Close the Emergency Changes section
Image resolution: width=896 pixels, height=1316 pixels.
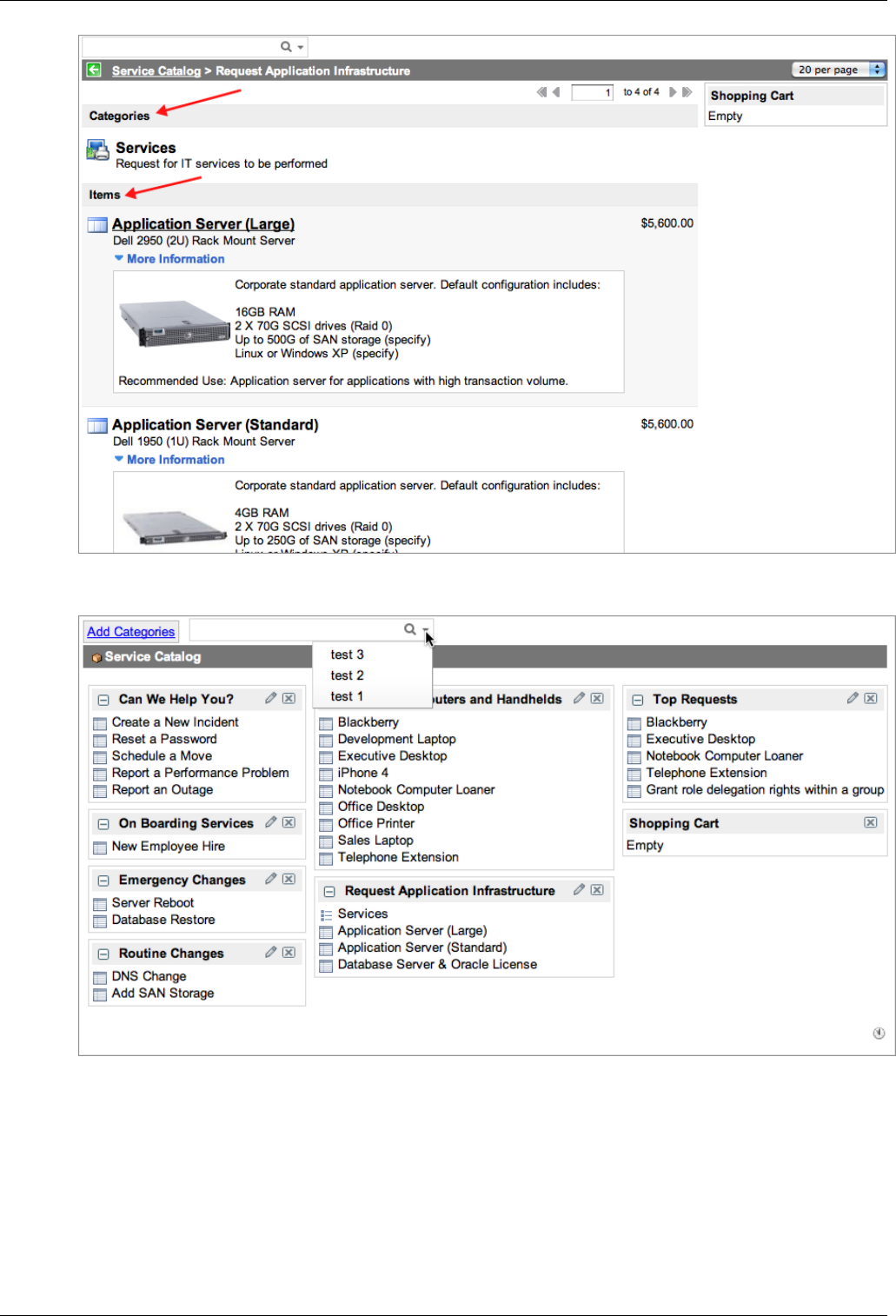289,879
